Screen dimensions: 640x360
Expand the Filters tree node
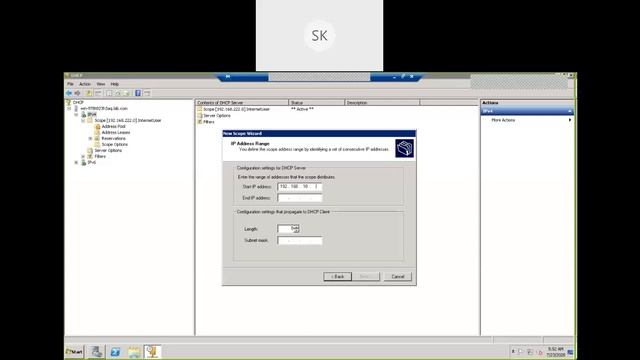pyautogui.click(x=83, y=156)
